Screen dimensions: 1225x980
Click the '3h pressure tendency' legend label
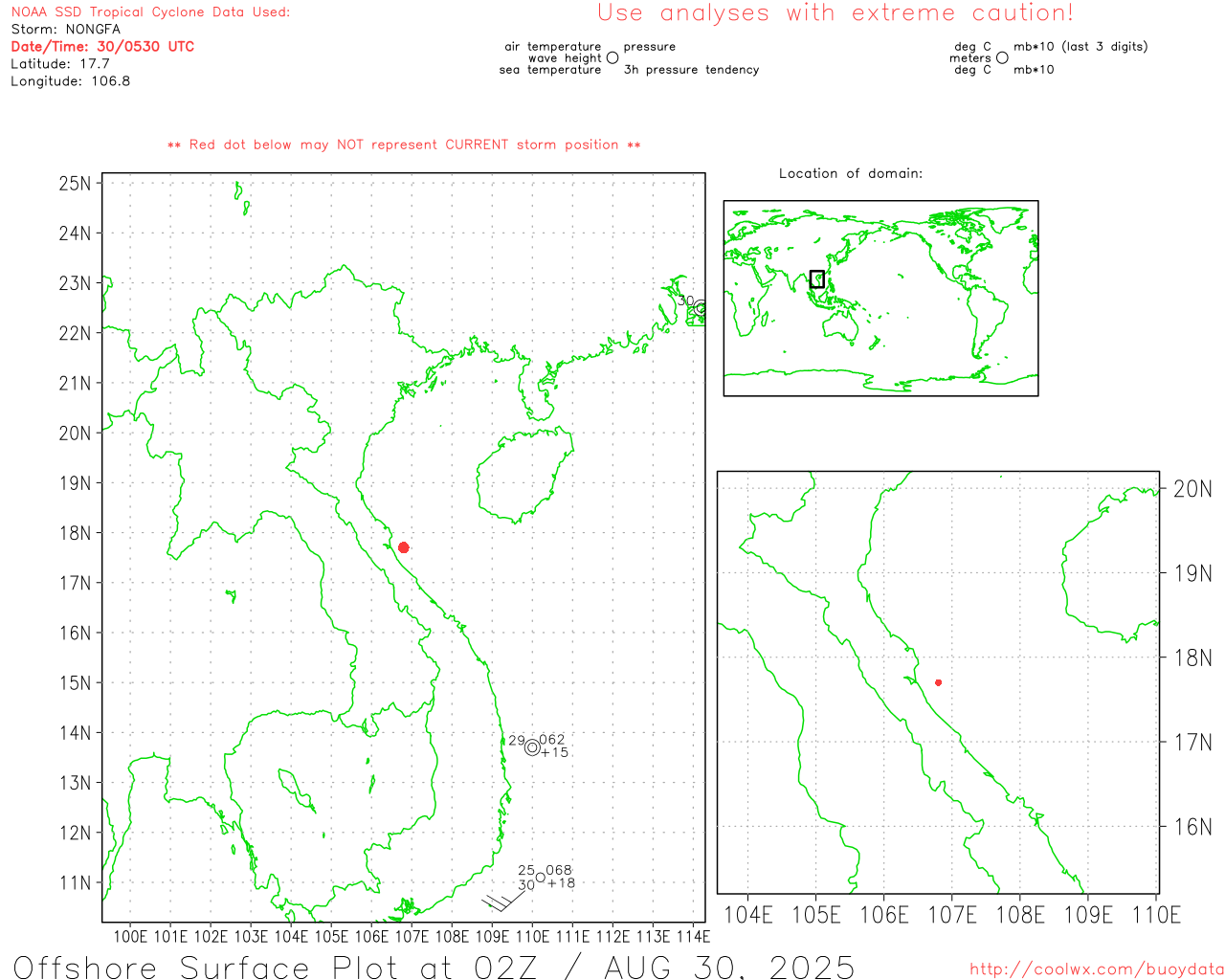coord(691,70)
